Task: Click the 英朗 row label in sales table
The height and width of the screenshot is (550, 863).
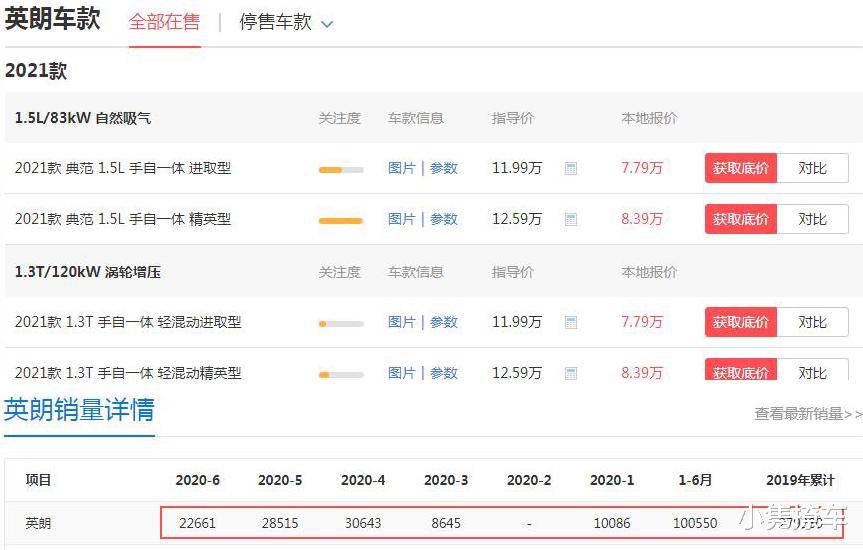Action: point(38,523)
